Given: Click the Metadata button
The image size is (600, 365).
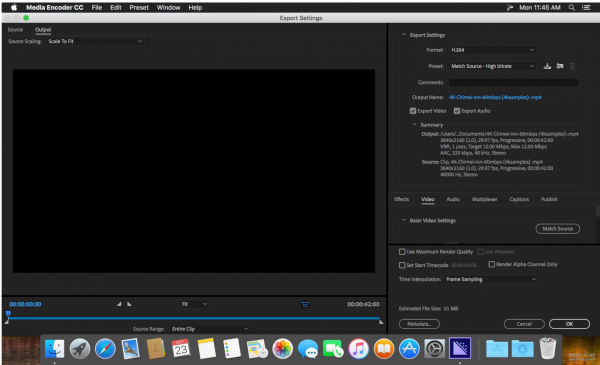Looking at the screenshot, I should [419, 324].
